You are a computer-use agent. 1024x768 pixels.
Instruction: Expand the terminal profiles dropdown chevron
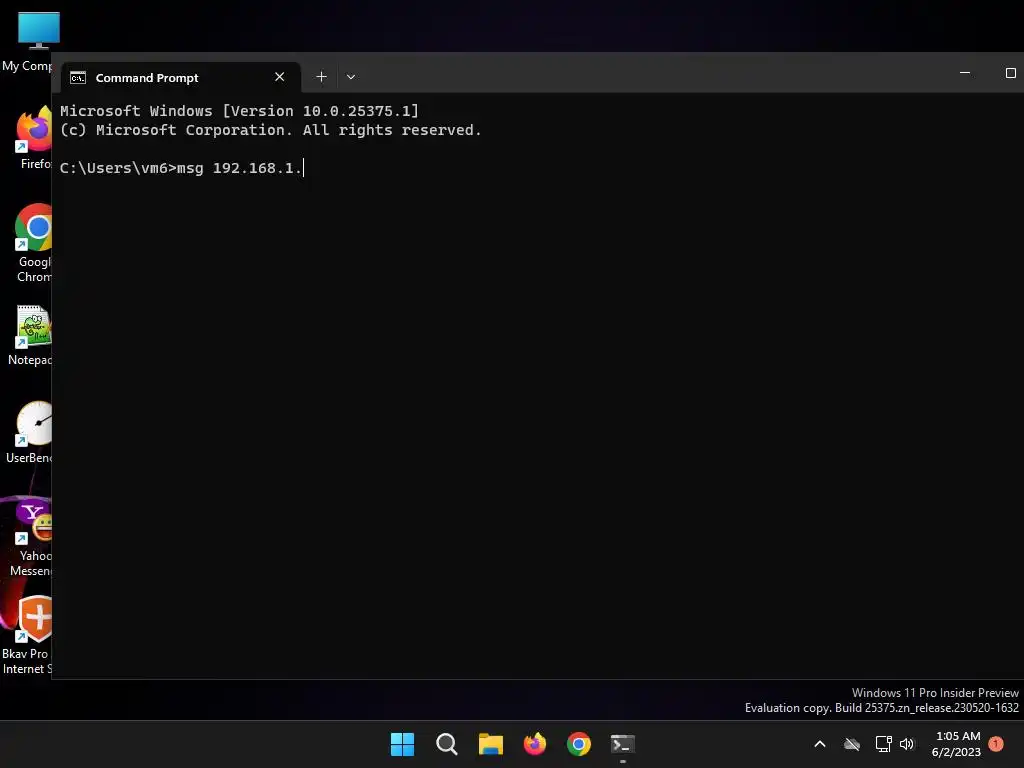(351, 77)
